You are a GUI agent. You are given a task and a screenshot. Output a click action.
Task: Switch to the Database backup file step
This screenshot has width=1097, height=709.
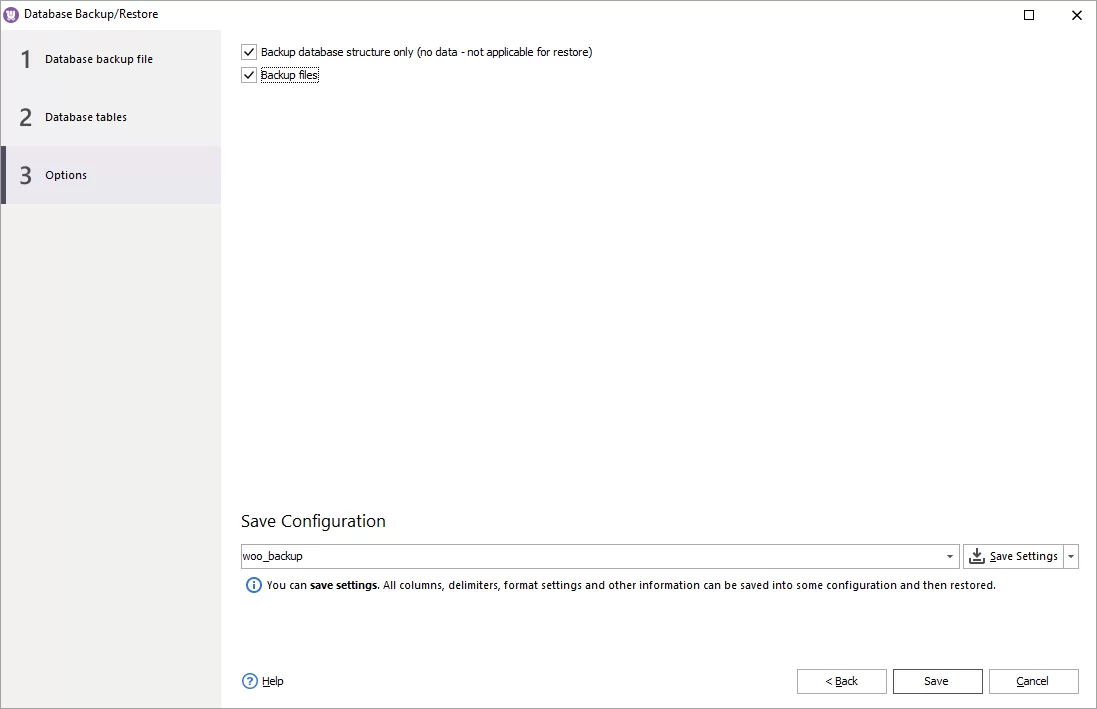(99, 59)
